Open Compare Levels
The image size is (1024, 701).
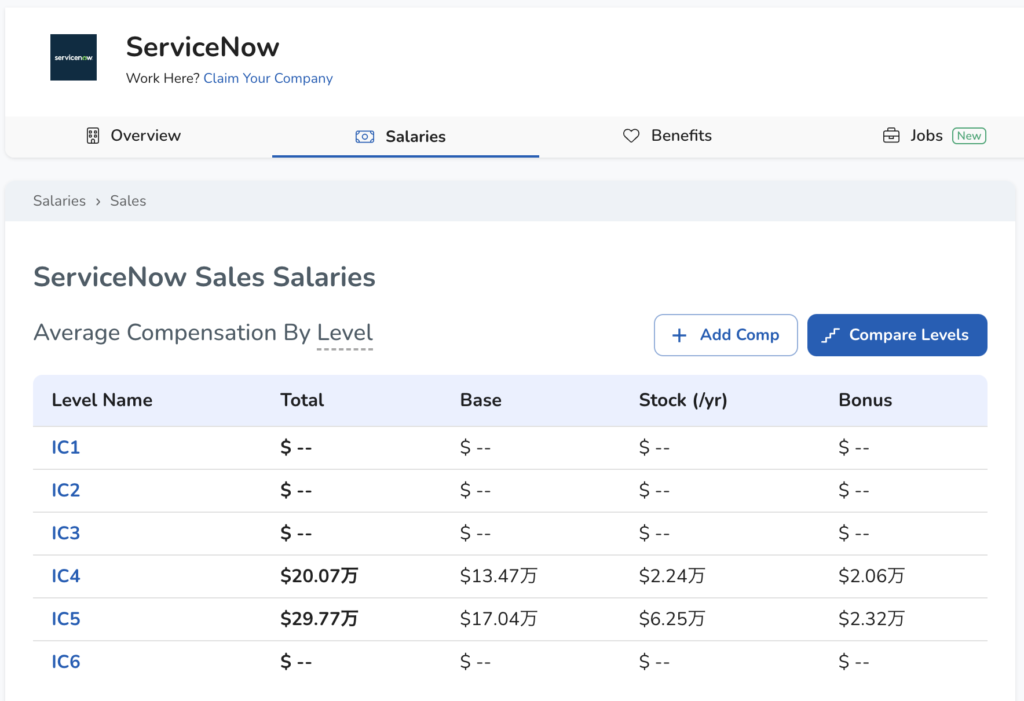click(x=897, y=335)
